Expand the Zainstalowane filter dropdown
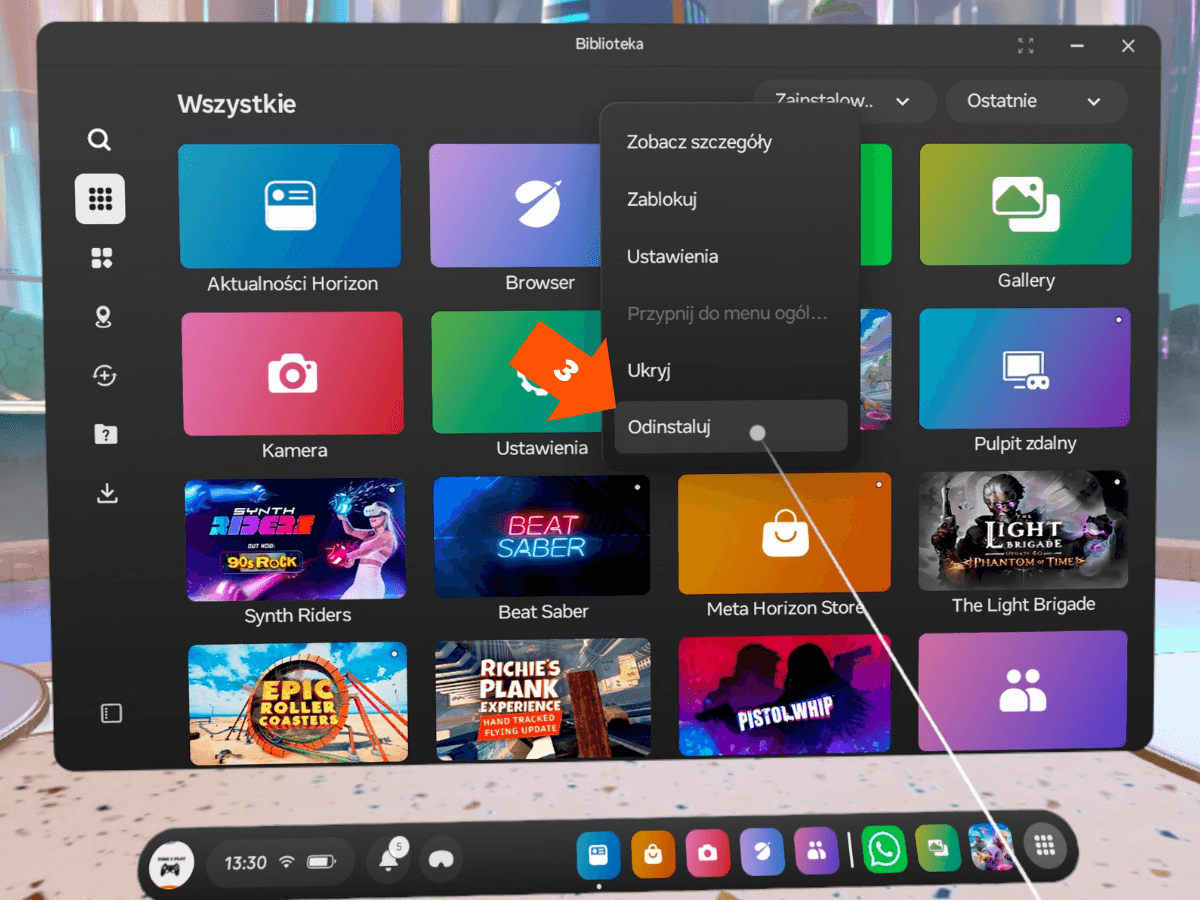1200x900 pixels. pos(845,101)
